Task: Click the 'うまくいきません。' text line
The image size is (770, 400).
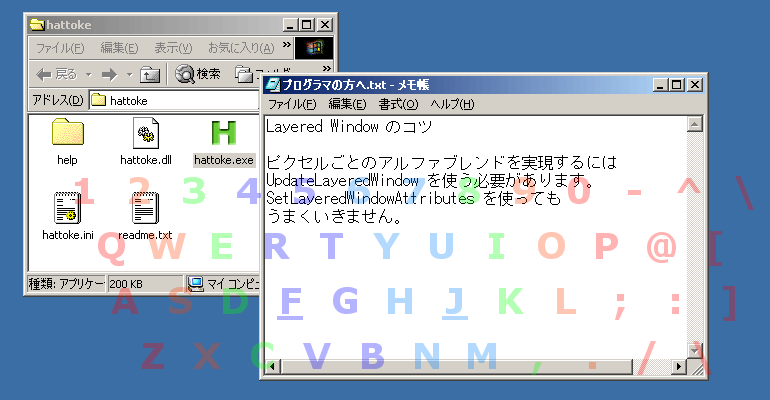Action: pyautogui.click(x=334, y=216)
